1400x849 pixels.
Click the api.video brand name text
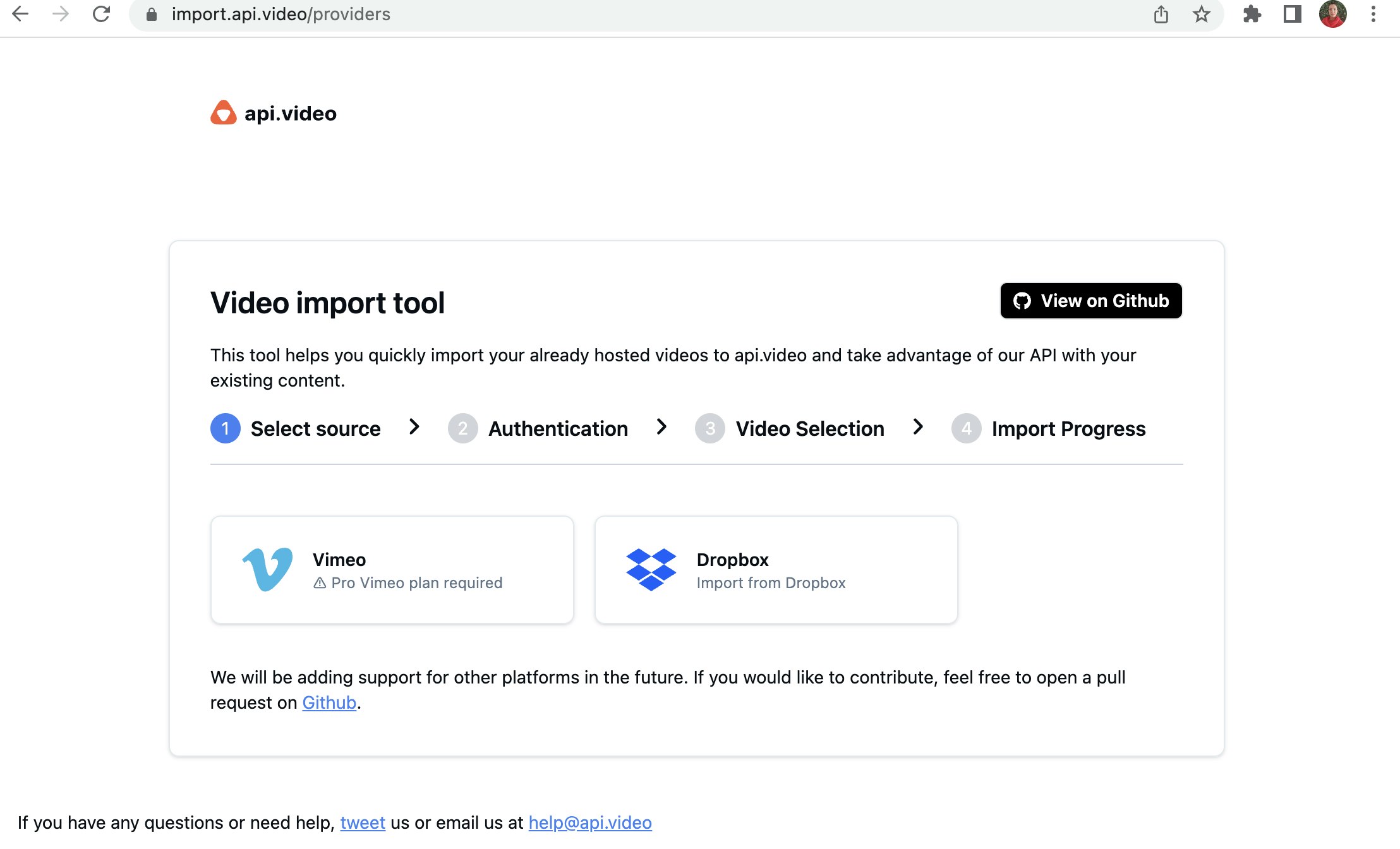(291, 114)
